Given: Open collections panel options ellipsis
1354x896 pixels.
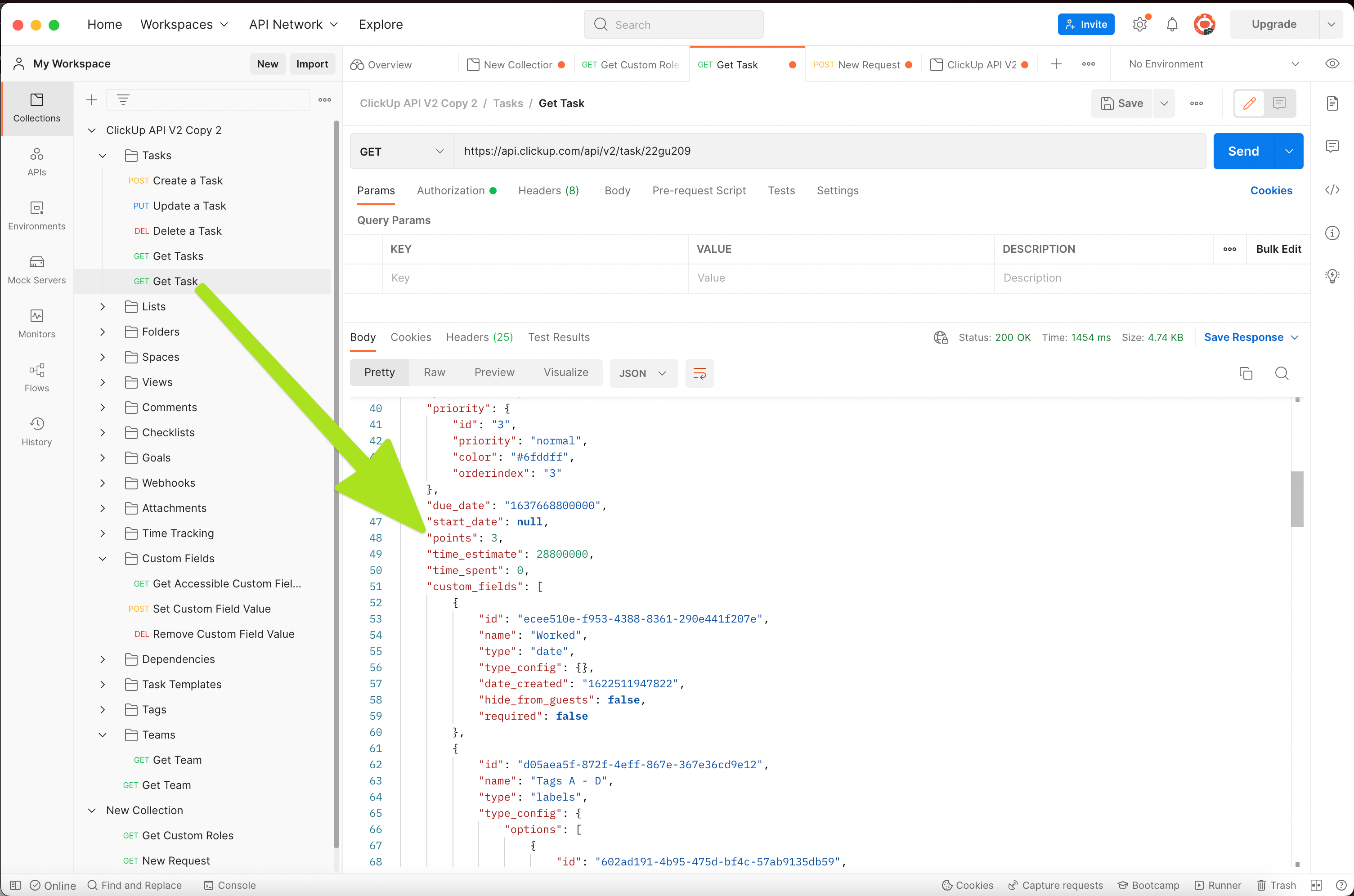Looking at the screenshot, I should (x=324, y=100).
